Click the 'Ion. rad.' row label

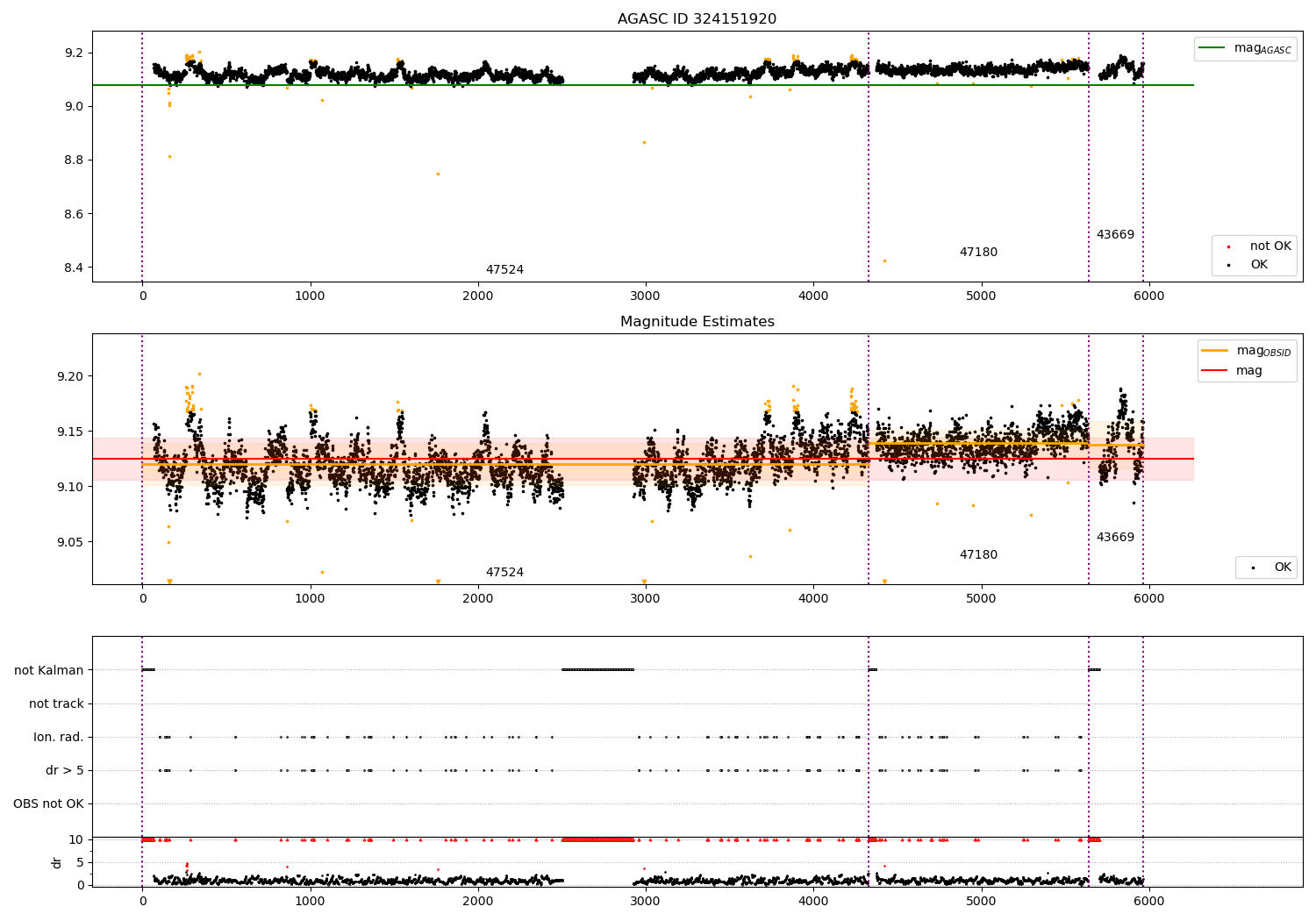pyautogui.click(x=59, y=737)
